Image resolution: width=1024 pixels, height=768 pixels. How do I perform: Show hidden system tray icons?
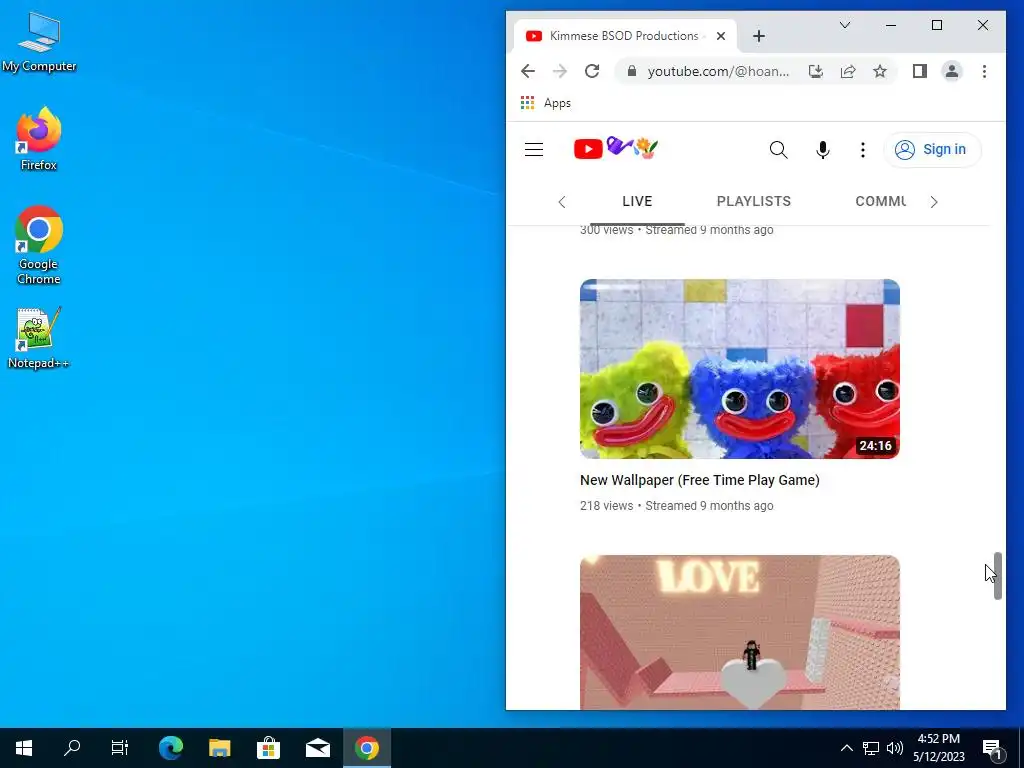846,748
